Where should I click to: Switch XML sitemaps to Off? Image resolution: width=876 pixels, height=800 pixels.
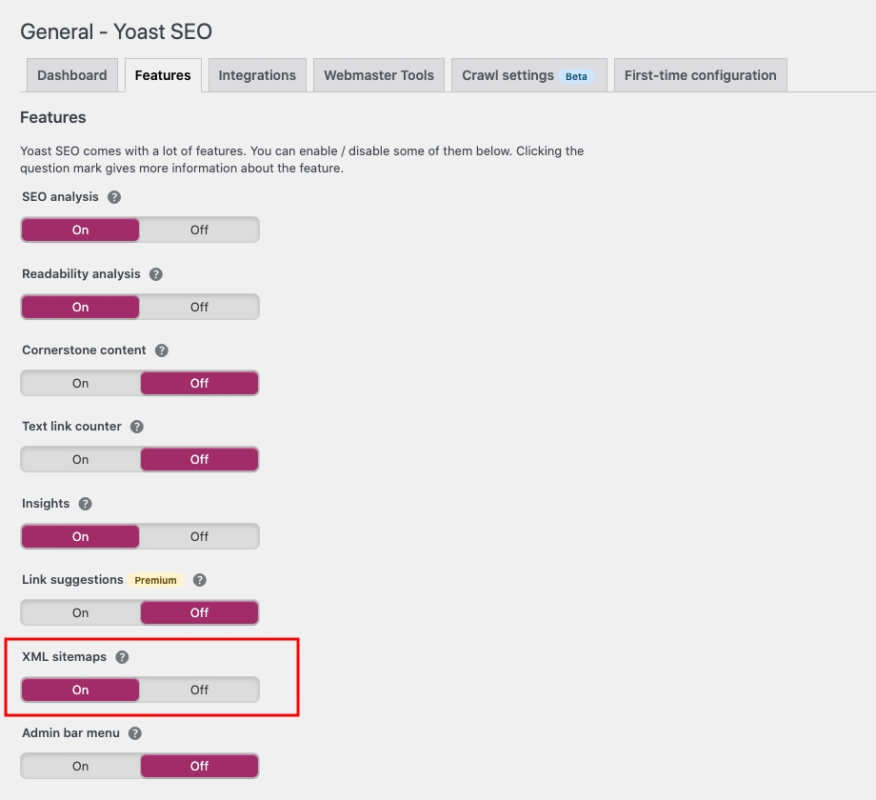point(199,690)
